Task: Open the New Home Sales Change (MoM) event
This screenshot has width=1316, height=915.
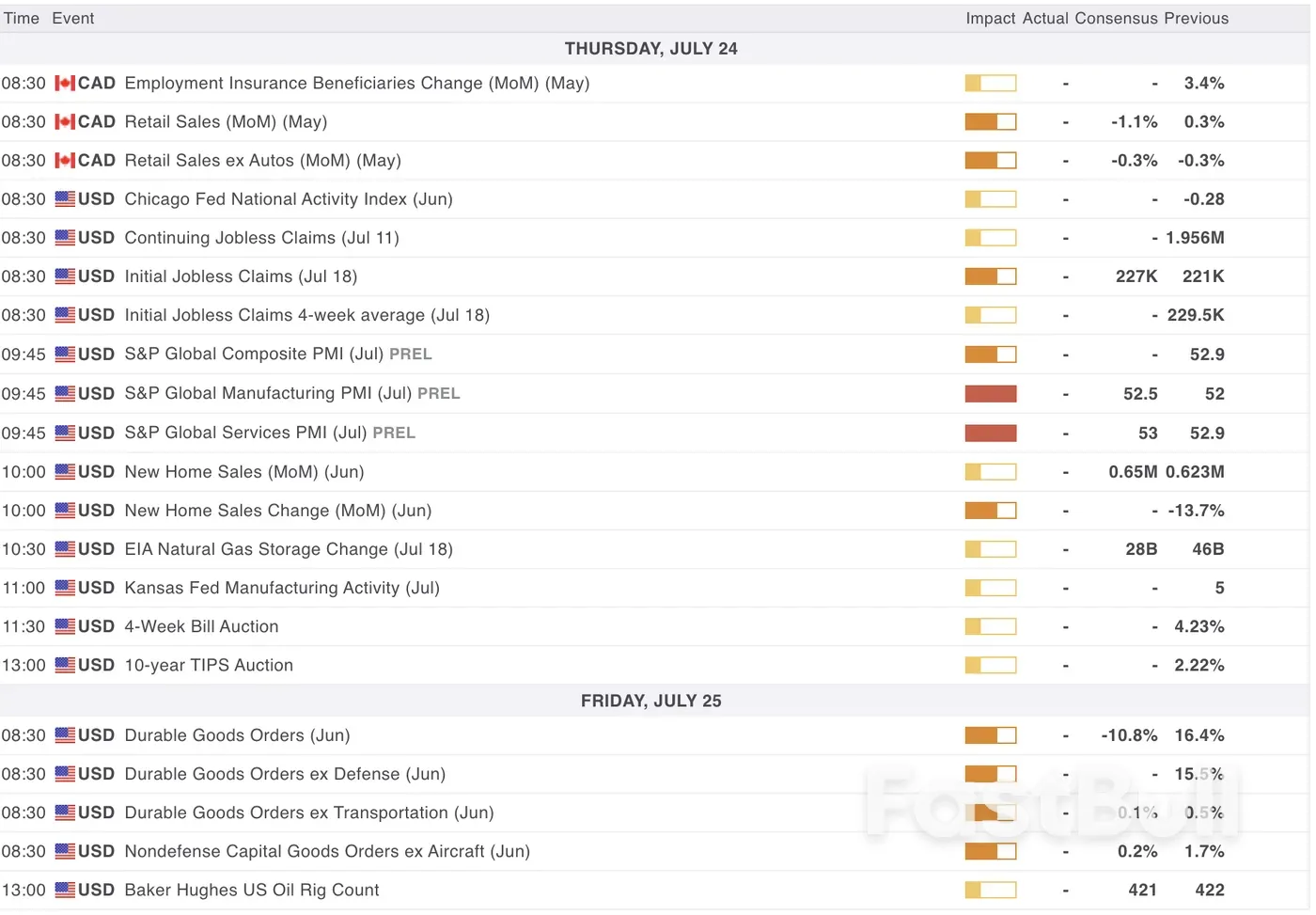Action: coord(277,511)
